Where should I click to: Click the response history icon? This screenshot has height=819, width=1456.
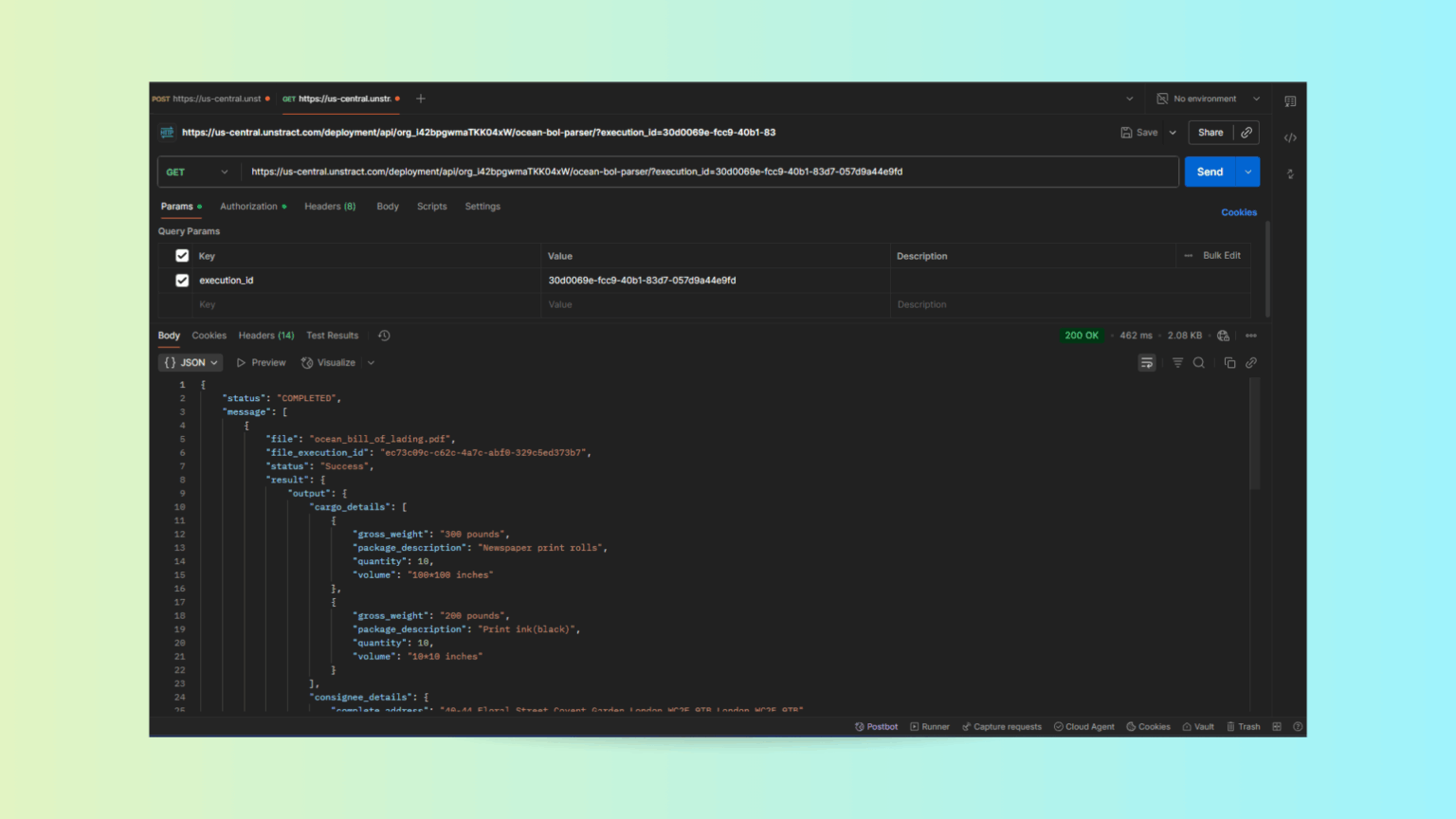(x=384, y=336)
